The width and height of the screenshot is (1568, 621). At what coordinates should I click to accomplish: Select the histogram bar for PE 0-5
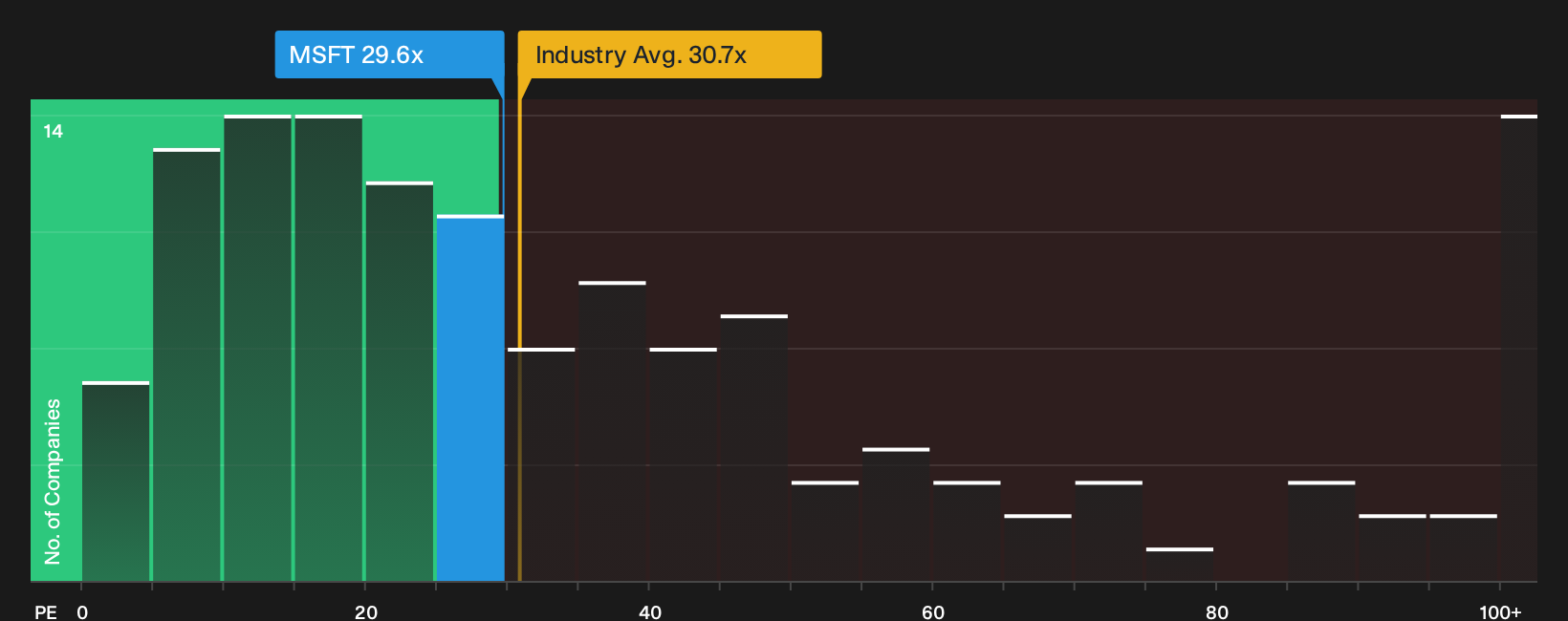point(116,482)
